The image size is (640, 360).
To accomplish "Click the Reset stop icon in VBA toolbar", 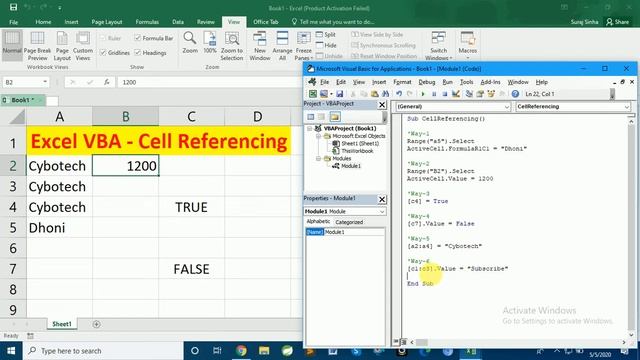I will click(x=444, y=94).
